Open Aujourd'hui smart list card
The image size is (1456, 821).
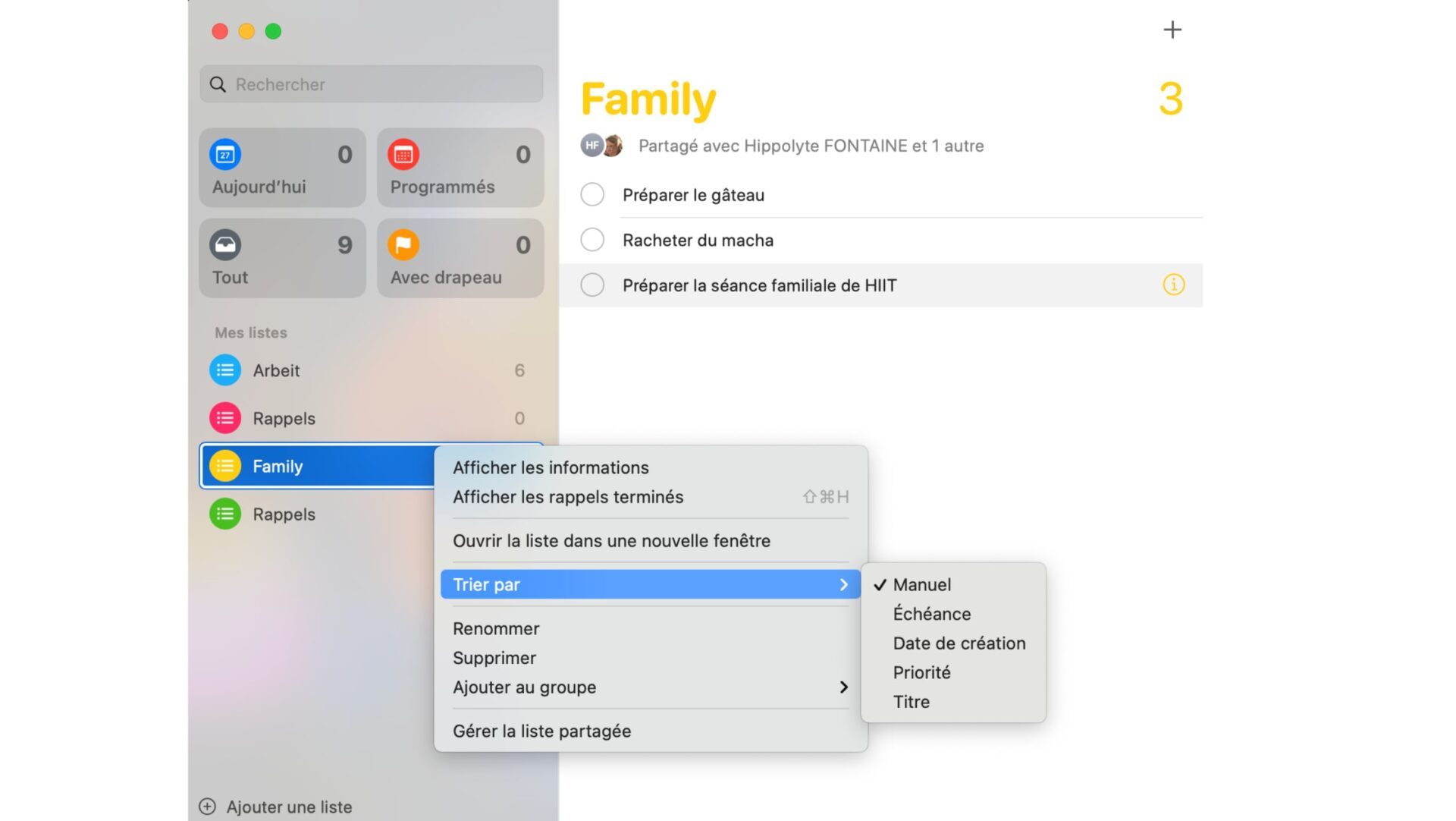point(282,167)
